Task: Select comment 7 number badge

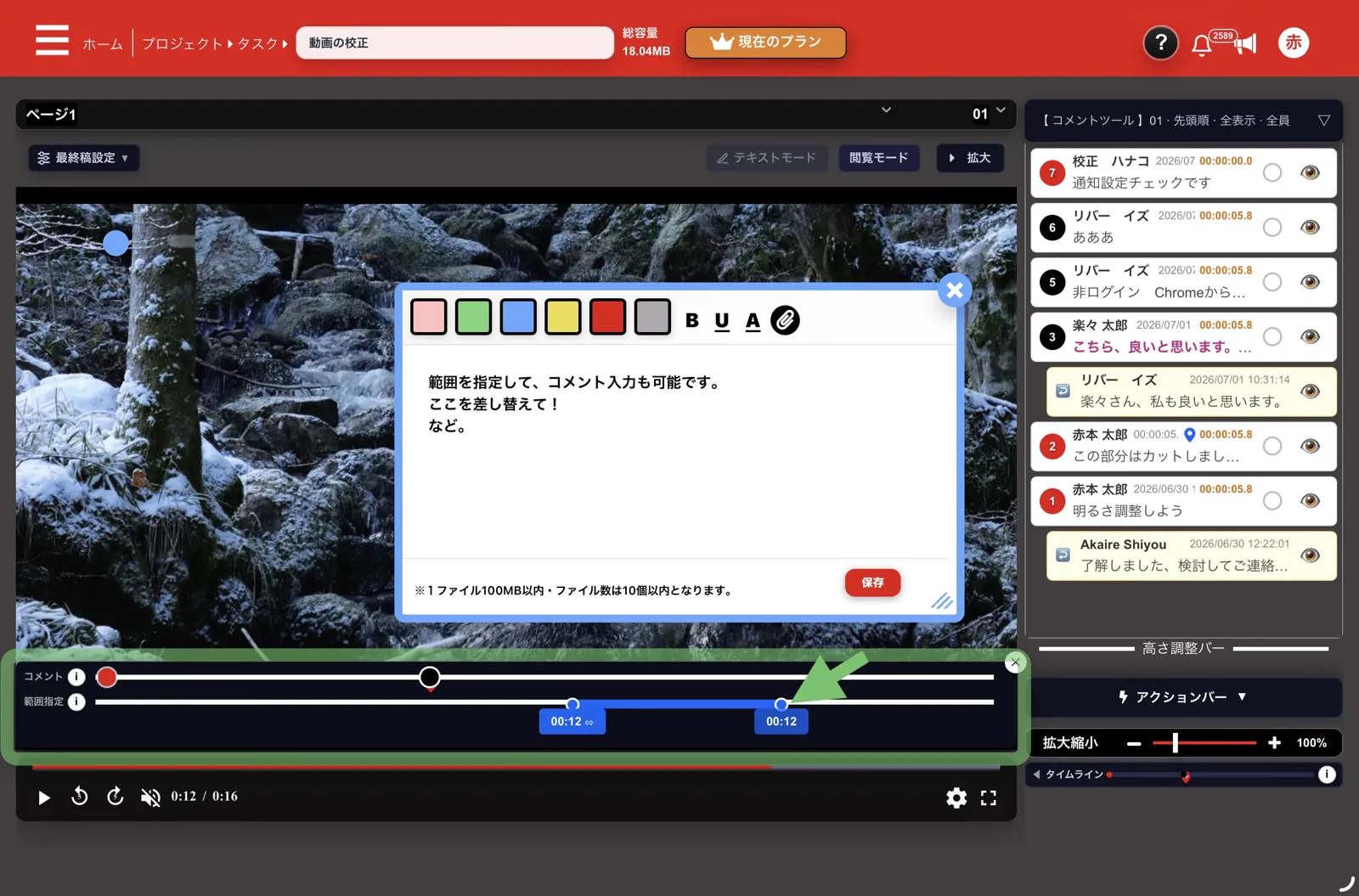Action: click(1052, 173)
